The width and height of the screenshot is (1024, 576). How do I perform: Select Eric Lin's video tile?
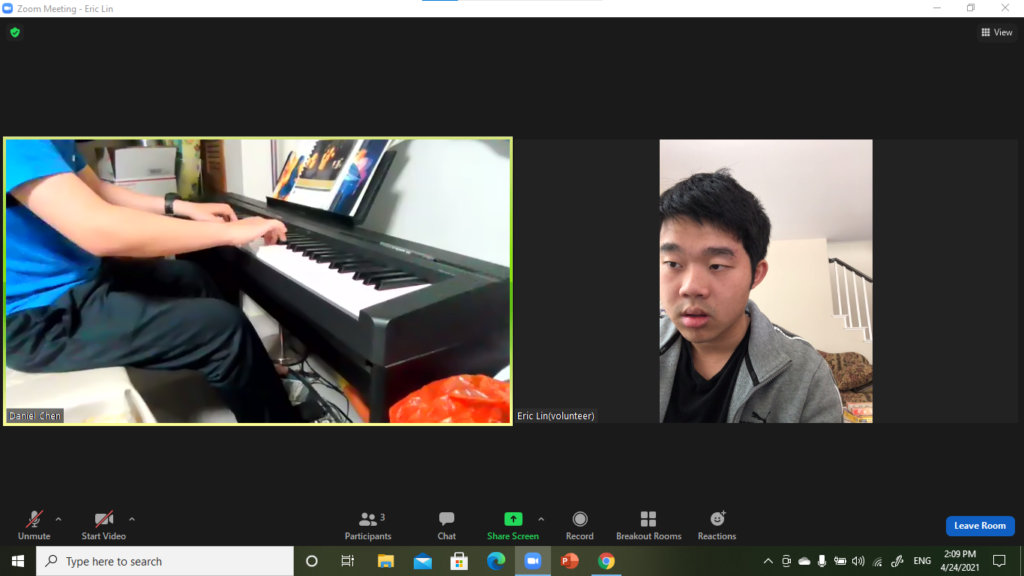tap(766, 281)
